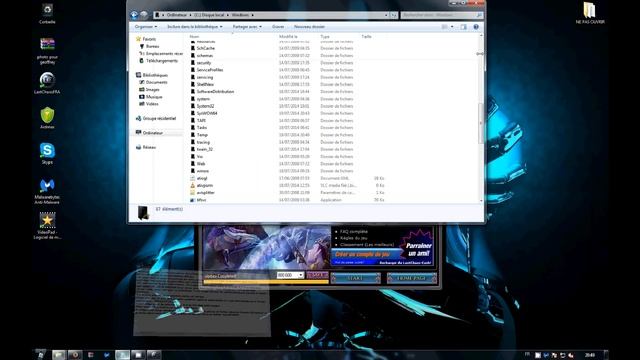Screen dimensions: 640x360
Task: Select the Temp folder
Action: coord(202,135)
